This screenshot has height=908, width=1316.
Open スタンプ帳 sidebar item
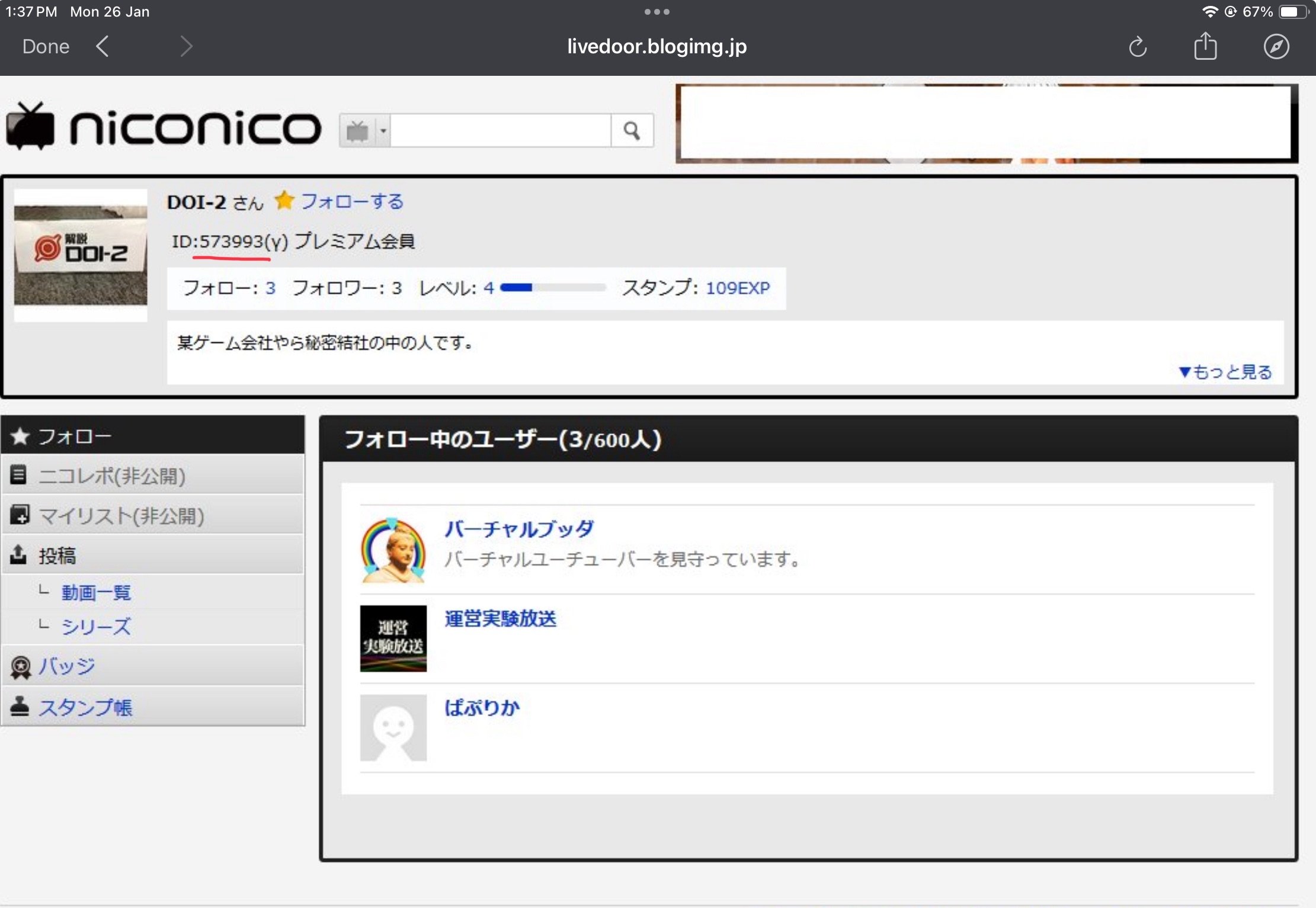click(85, 707)
